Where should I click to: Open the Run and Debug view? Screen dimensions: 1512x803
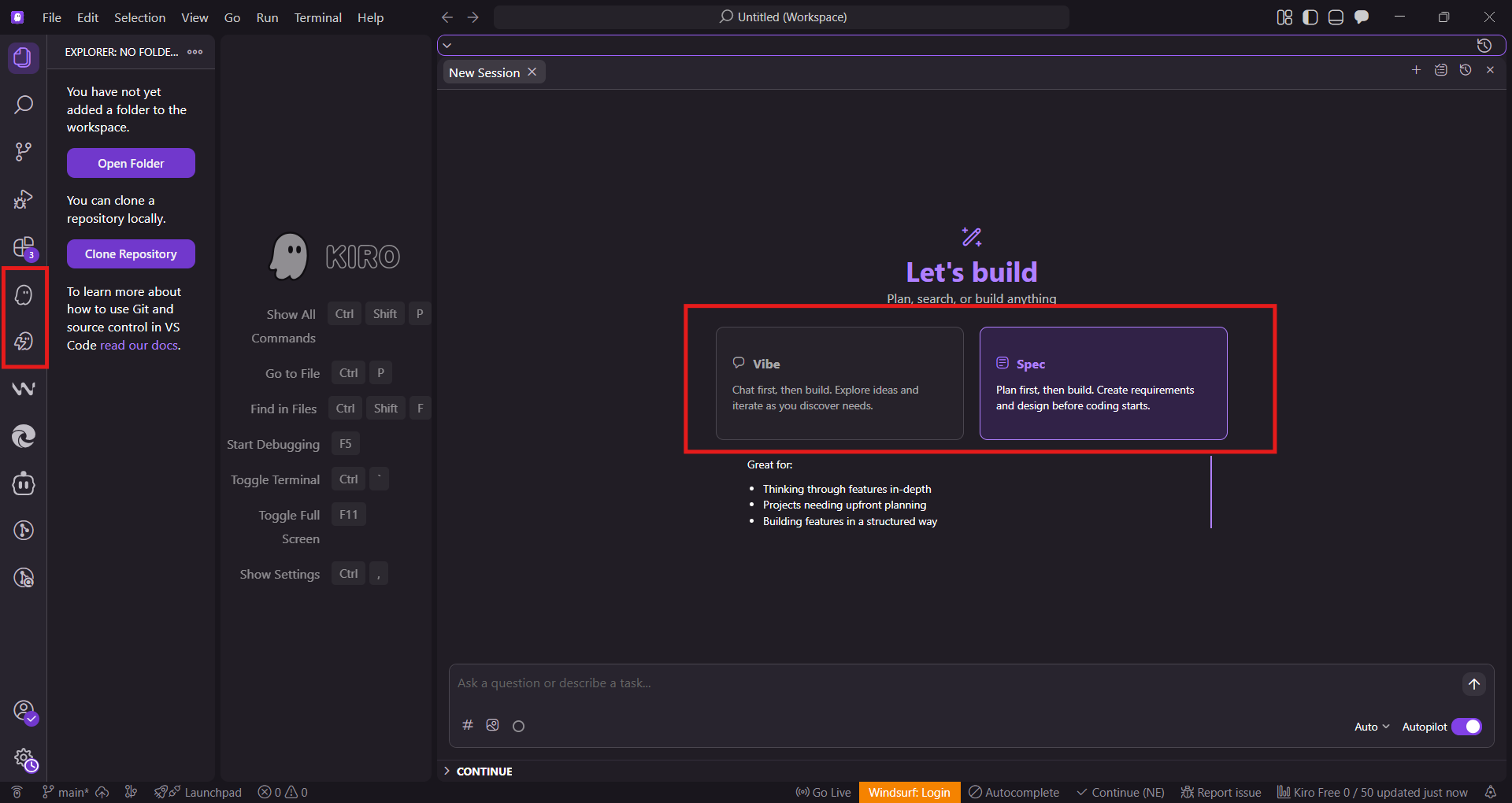24,199
